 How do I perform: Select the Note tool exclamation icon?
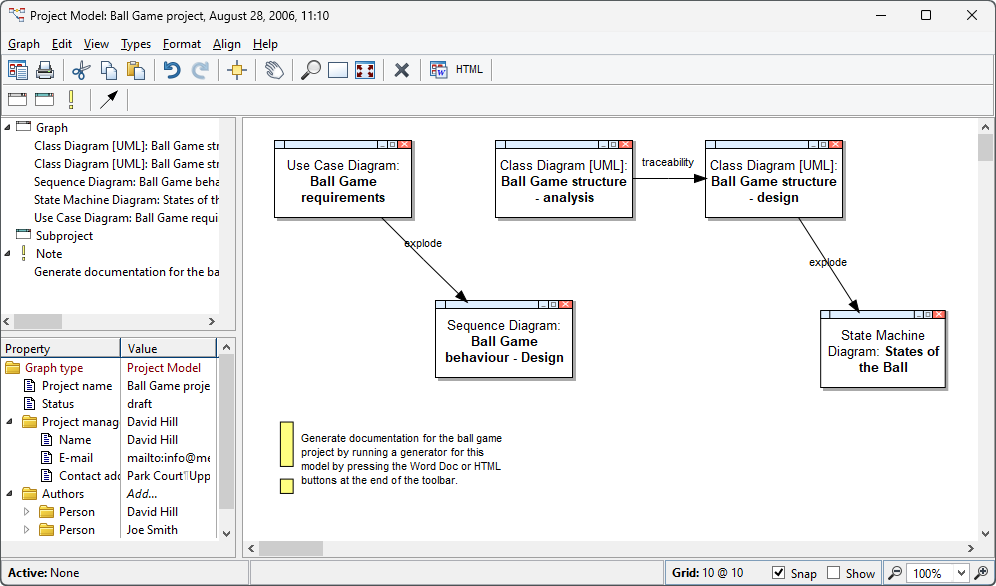[x=71, y=99]
